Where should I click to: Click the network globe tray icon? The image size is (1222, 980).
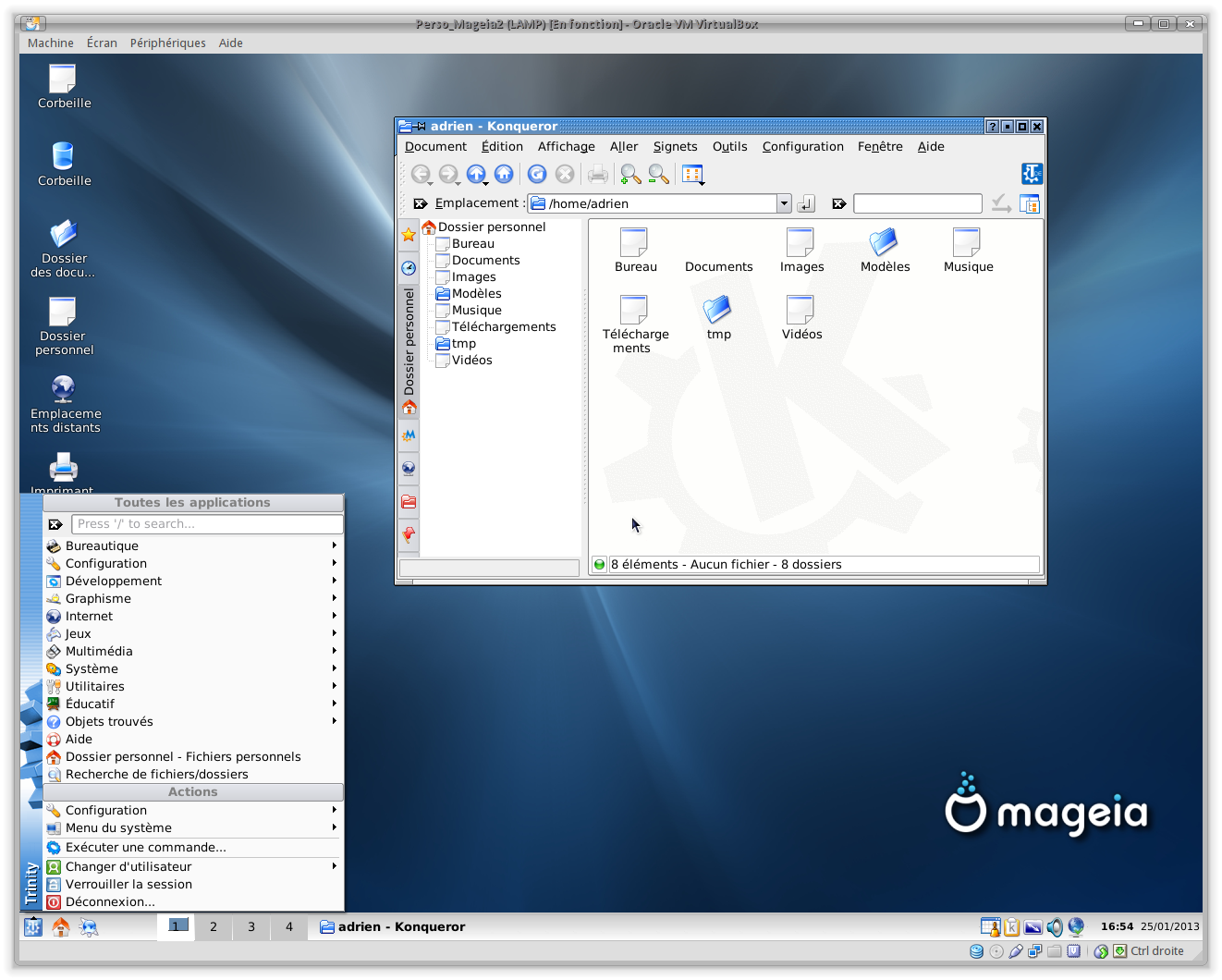[1076, 927]
